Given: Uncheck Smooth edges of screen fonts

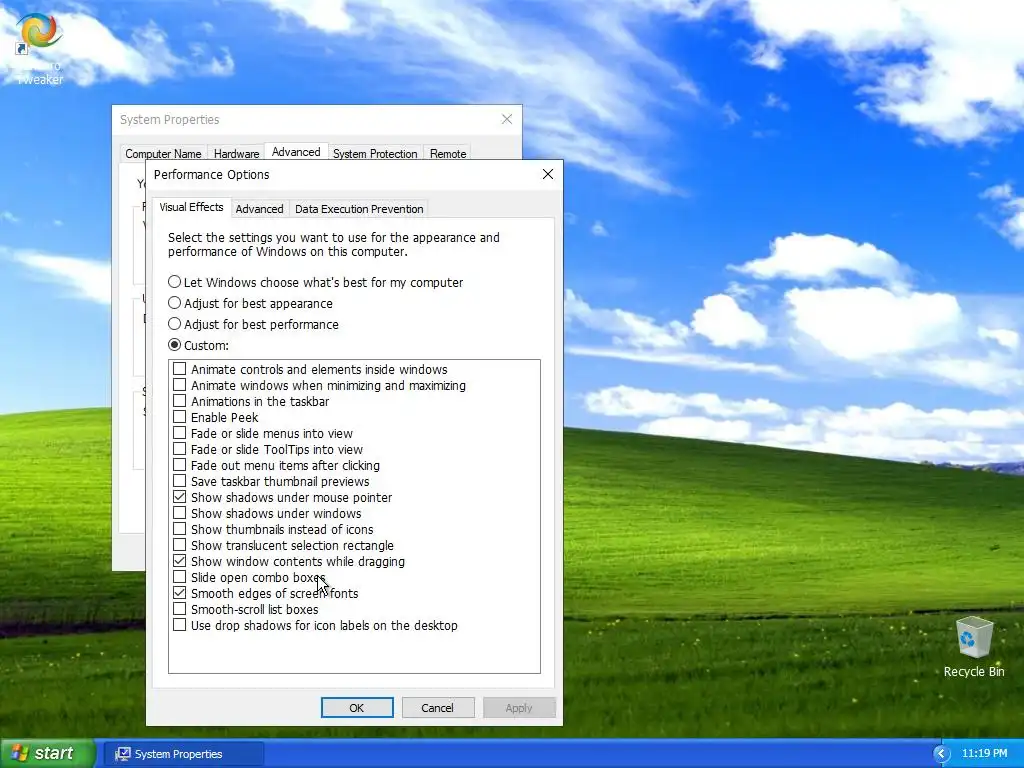Looking at the screenshot, I should coord(180,593).
